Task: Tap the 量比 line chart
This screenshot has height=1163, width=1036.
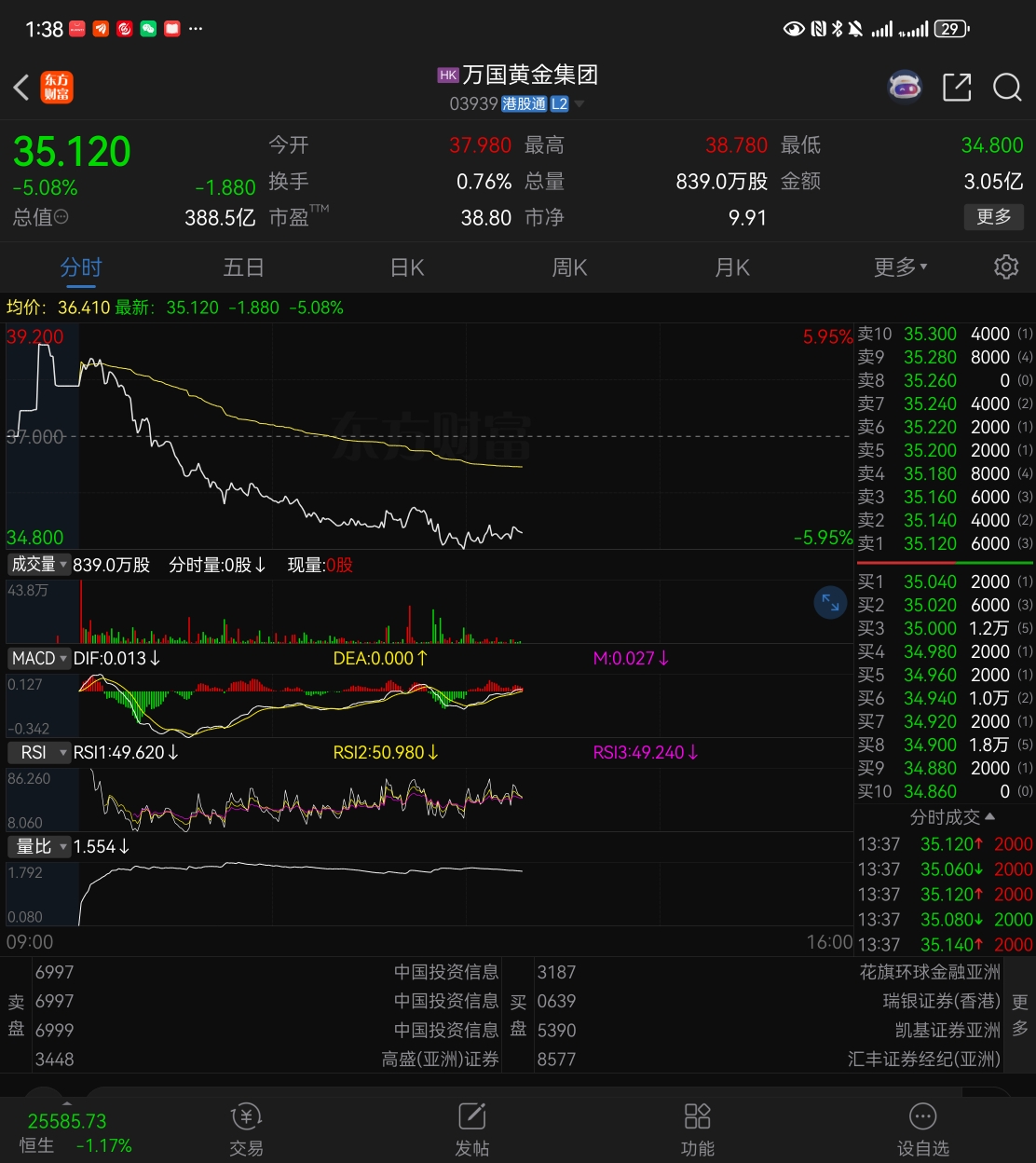Action: [x=429, y=894]
